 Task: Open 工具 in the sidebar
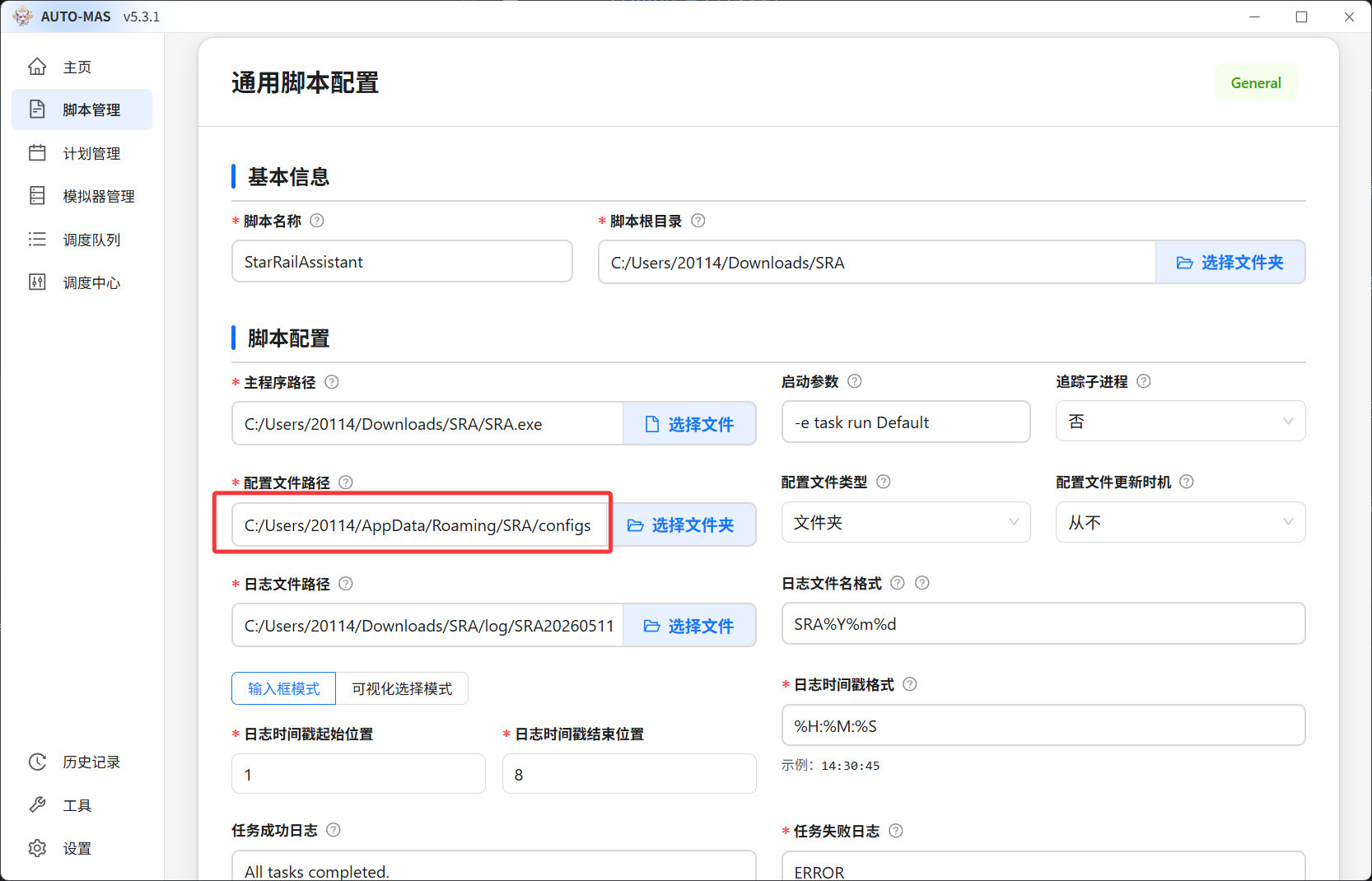point(82,805)
